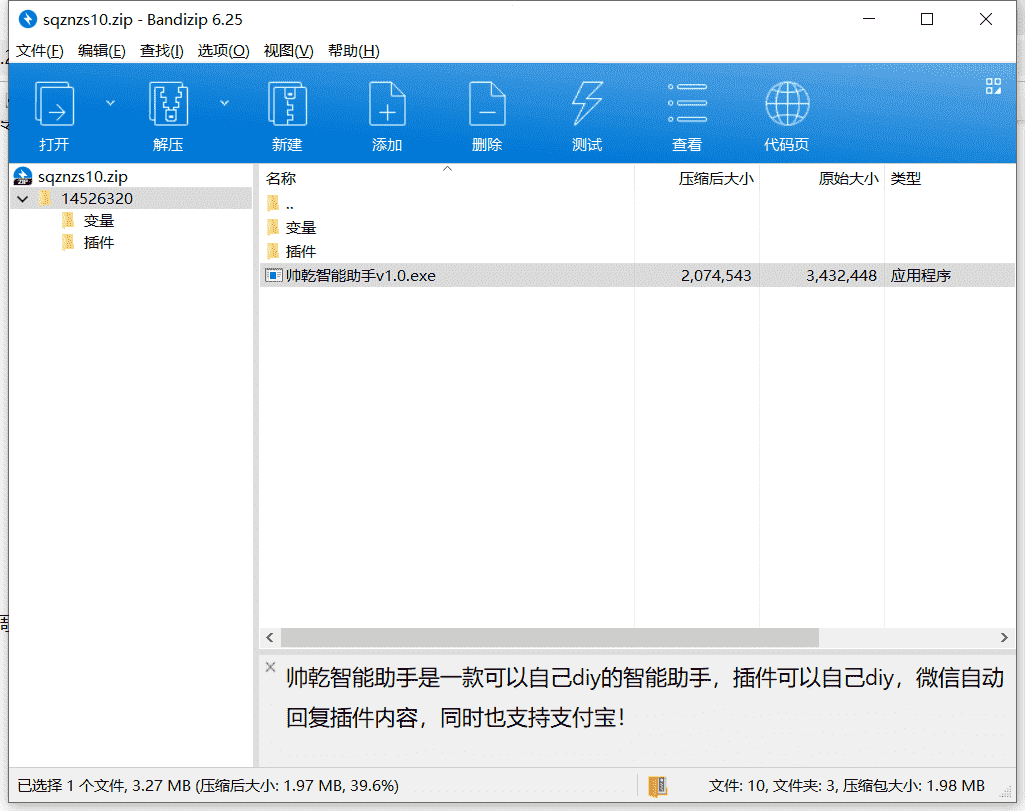This screenshot has width=1025, height=811.
Task: Collapse the 14526320 folder tree node
Action: point(23,199)
